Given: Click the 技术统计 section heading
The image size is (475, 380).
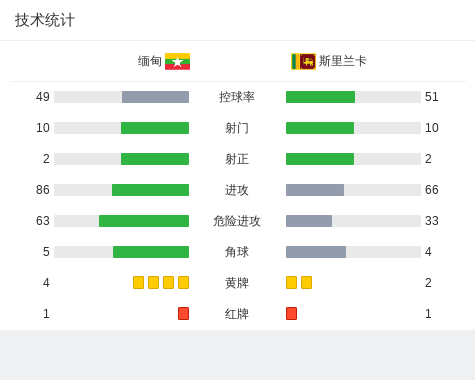Looking at the screenshot, I should tap(45, 20).
